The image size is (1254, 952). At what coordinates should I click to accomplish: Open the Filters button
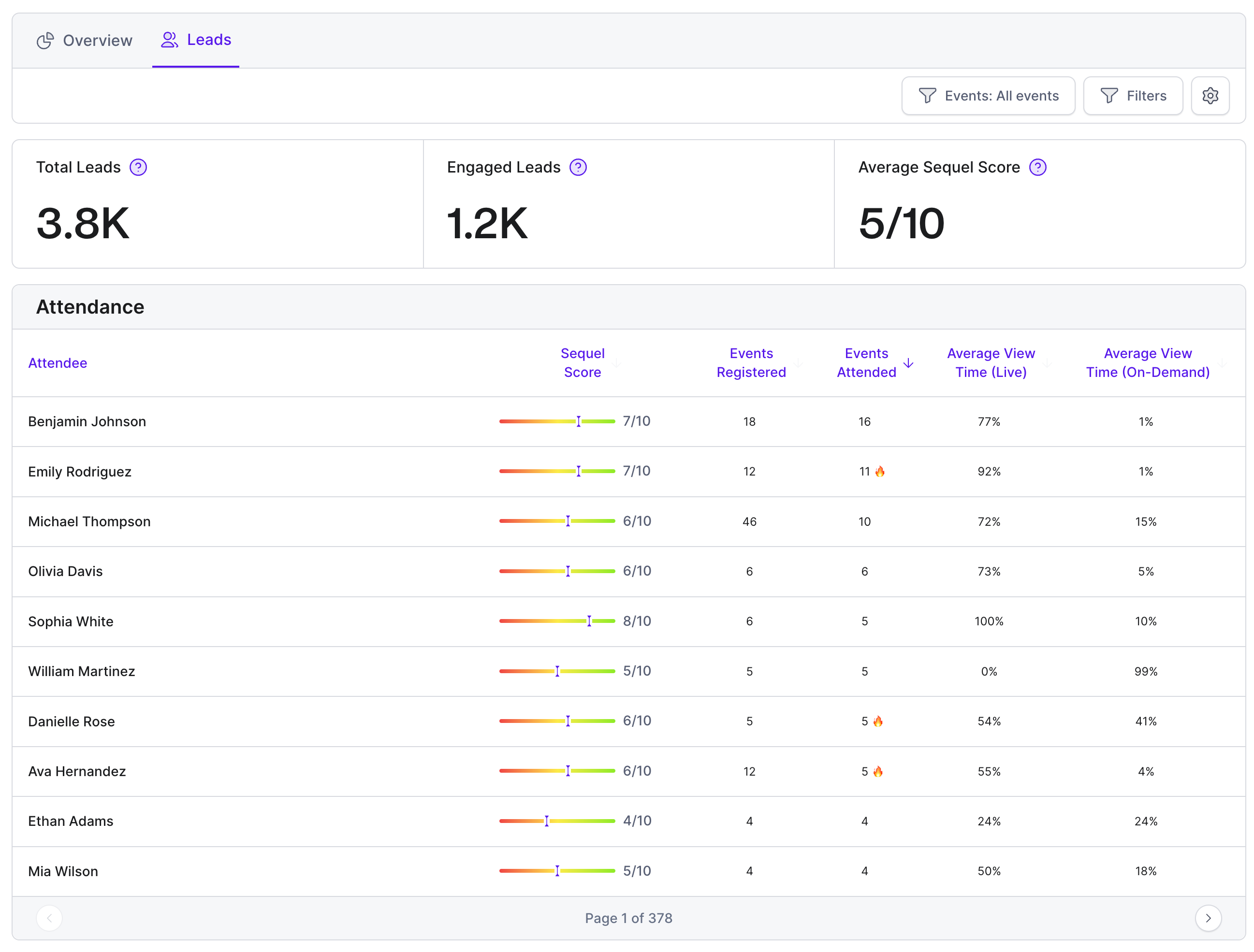(1133, 96)
